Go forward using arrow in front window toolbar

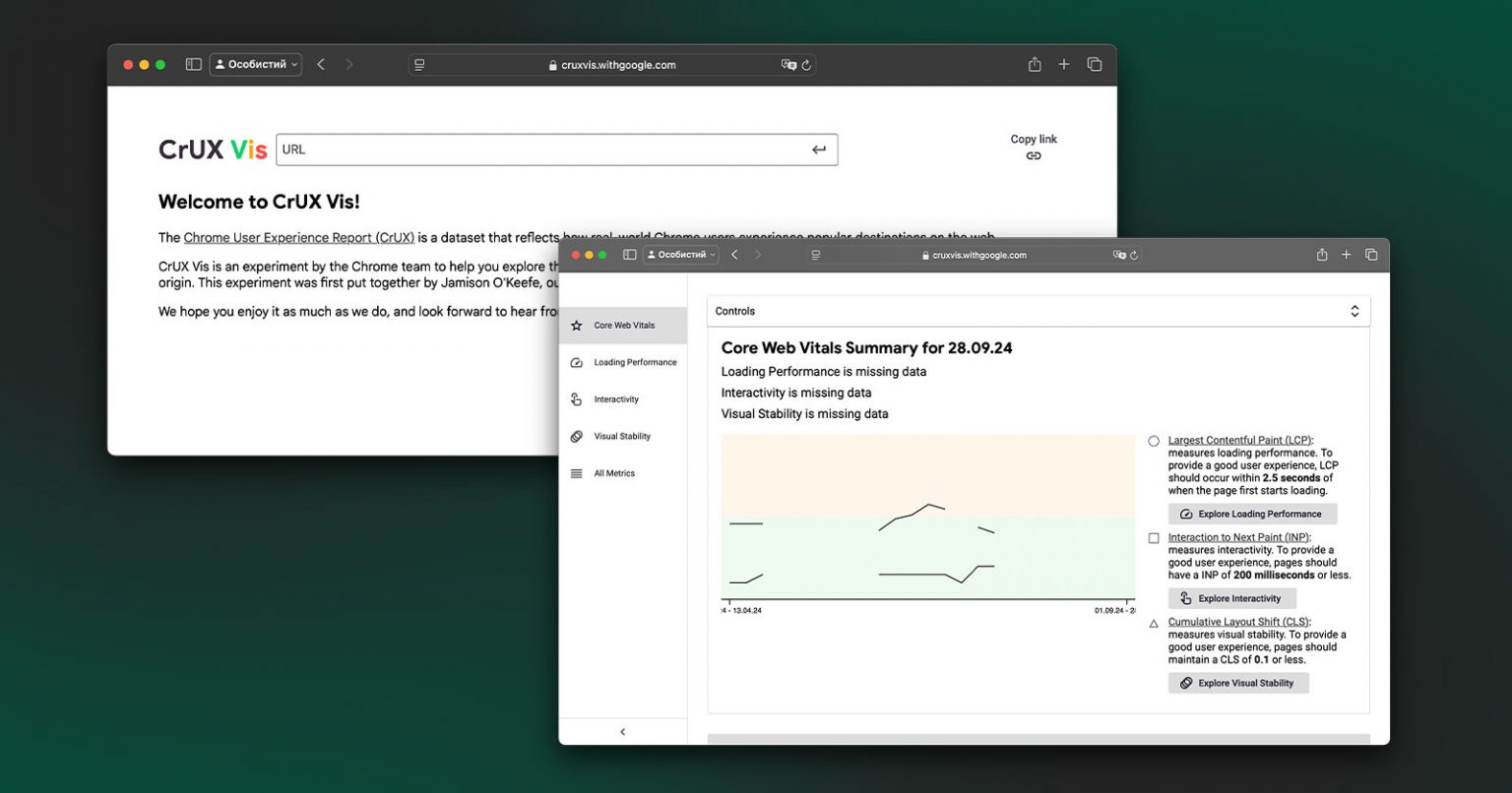click(x=758, y=255)
